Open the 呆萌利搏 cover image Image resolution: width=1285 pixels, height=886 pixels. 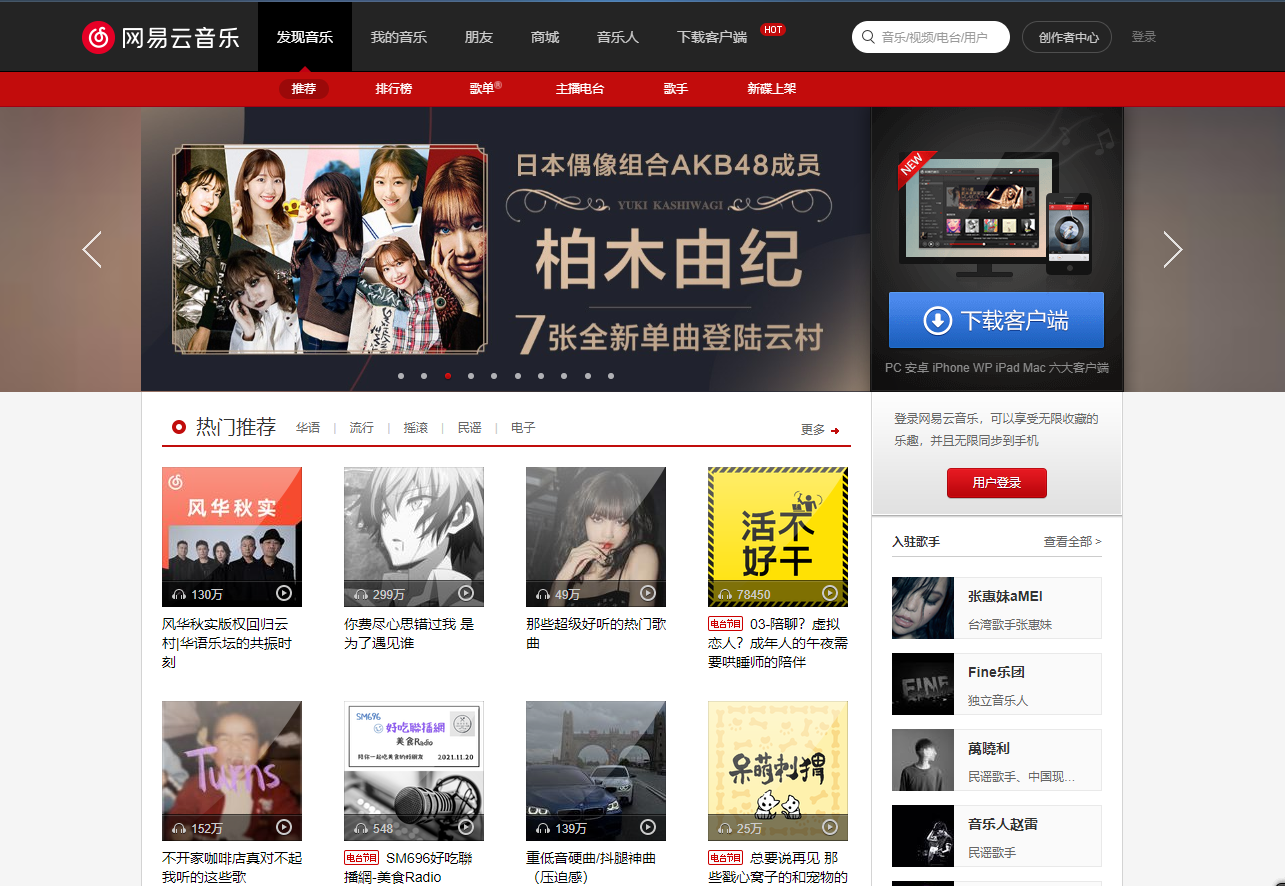[778, 771]
